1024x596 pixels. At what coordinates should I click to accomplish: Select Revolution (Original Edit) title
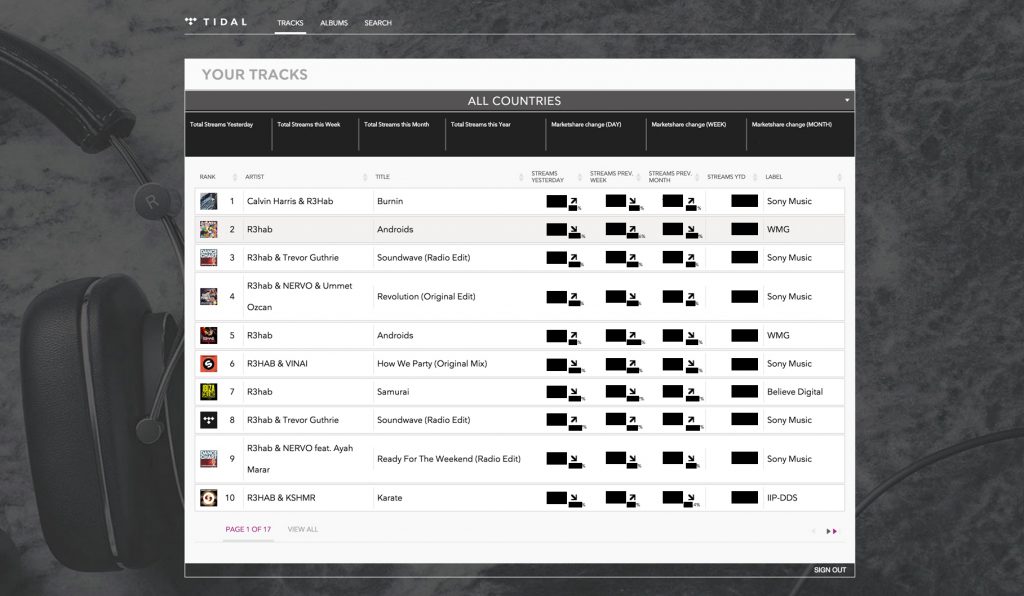click(x=426, y=296)
